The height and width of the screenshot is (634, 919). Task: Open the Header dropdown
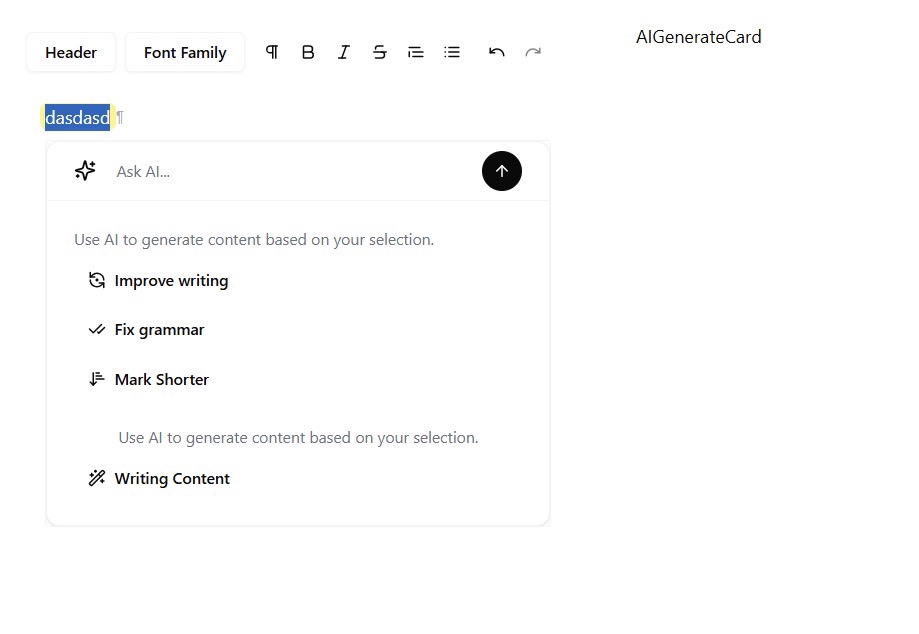pyautogui.click(x=71, y=53)
